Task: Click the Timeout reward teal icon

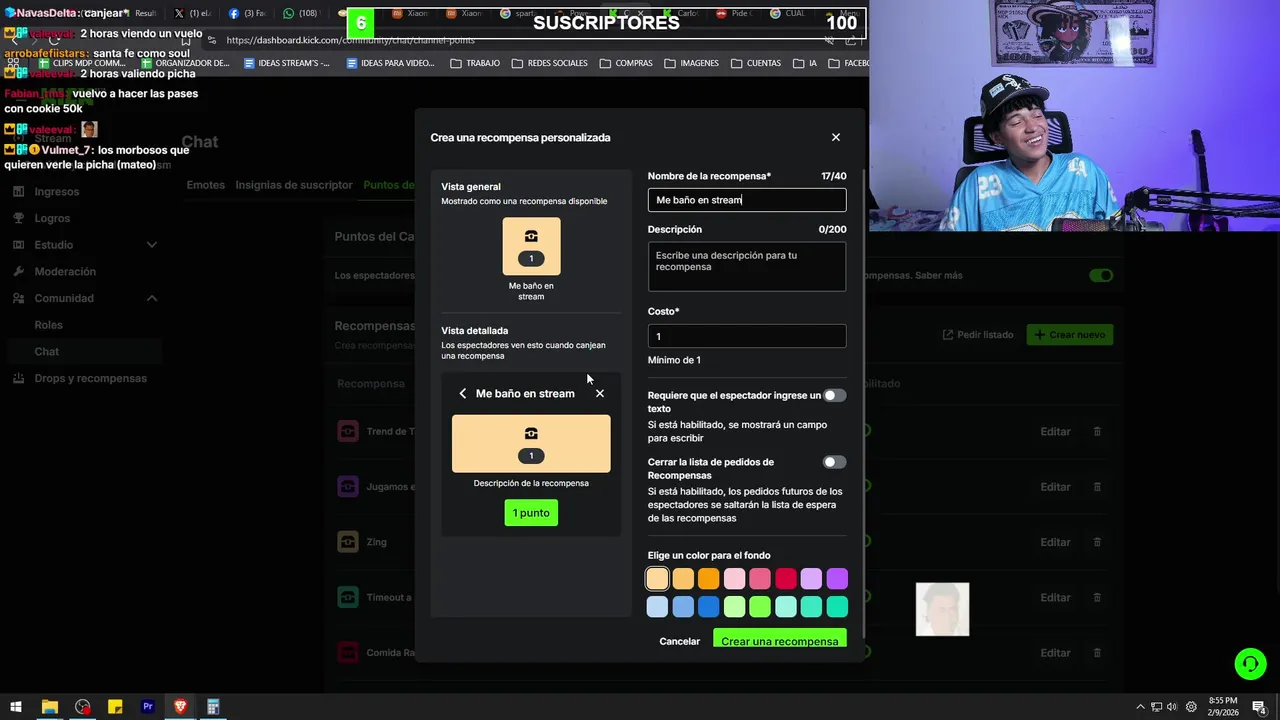Action: pos(348,597)
